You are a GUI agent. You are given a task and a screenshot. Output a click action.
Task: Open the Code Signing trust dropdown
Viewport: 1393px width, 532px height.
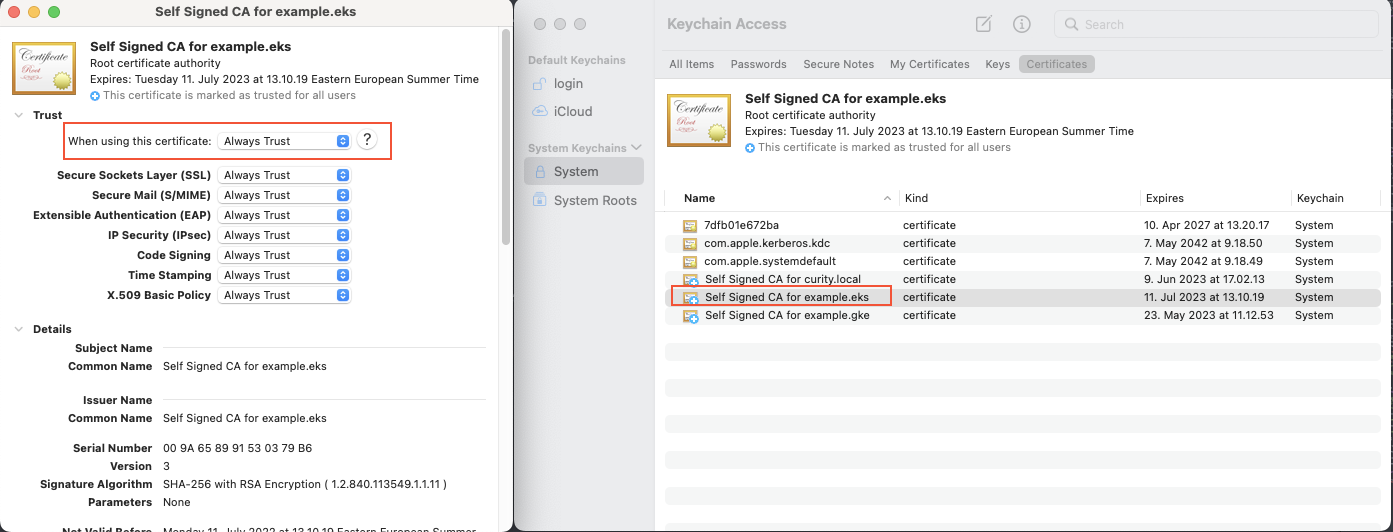[x=285, y=255]
